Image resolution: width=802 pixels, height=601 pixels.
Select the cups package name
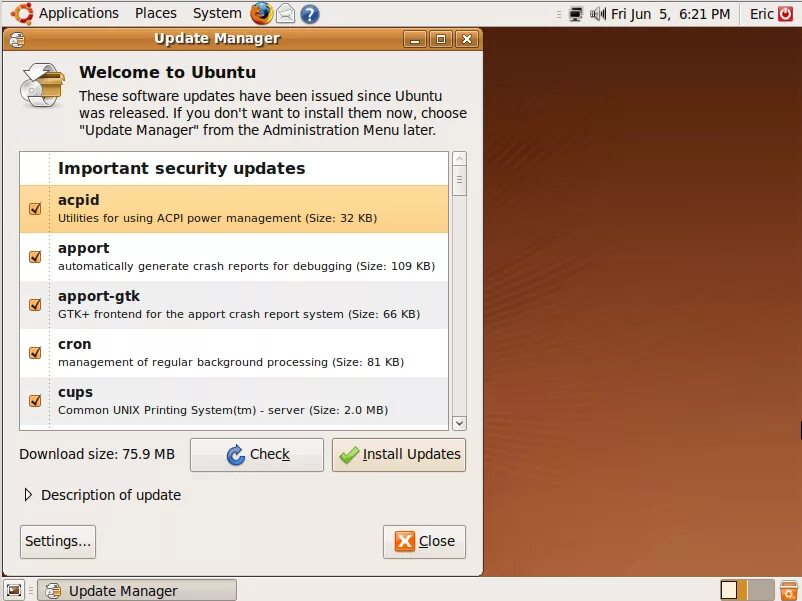click(75, 393)
